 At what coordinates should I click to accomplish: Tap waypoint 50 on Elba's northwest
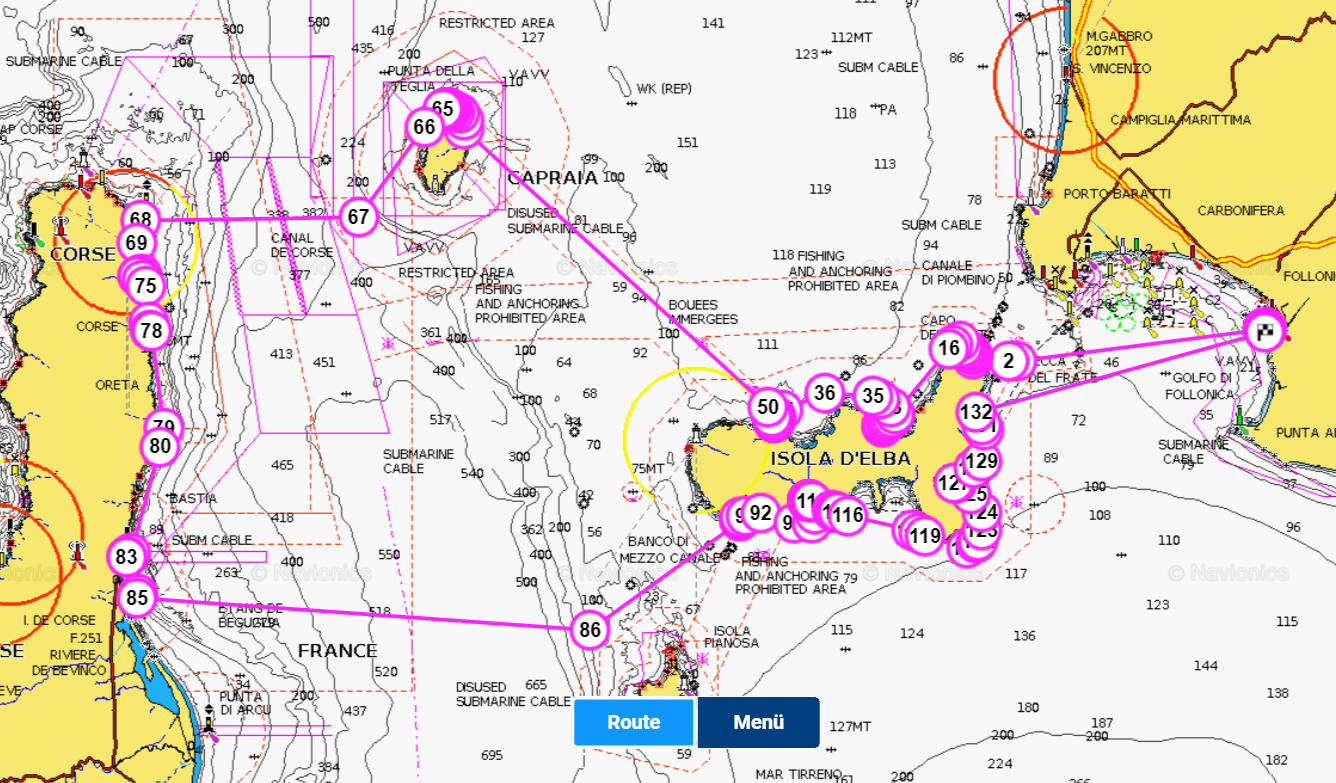coord(768,407)
